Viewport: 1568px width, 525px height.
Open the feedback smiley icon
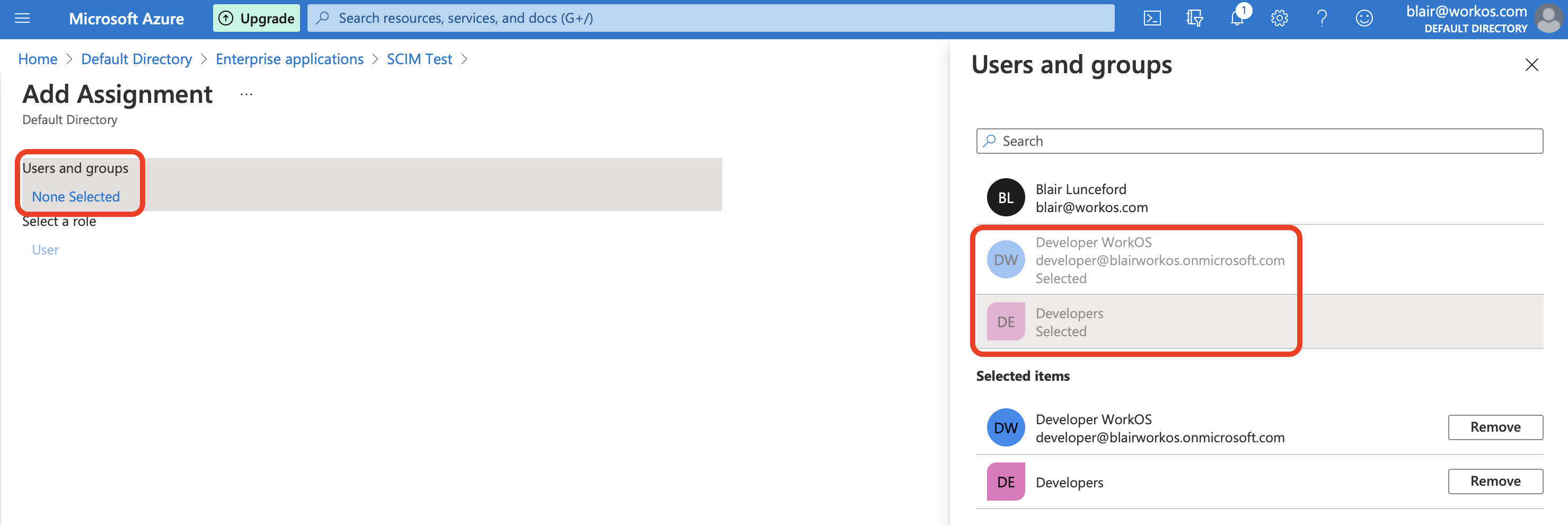pyautogui.click(x=1364, y=18)
